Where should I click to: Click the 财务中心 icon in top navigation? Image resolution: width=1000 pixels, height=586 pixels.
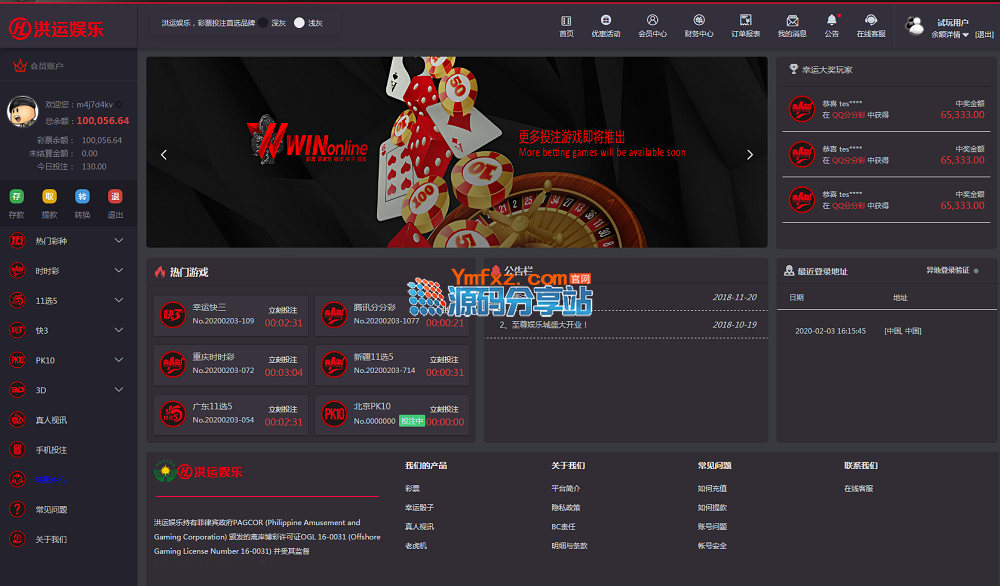click(699, 20)
